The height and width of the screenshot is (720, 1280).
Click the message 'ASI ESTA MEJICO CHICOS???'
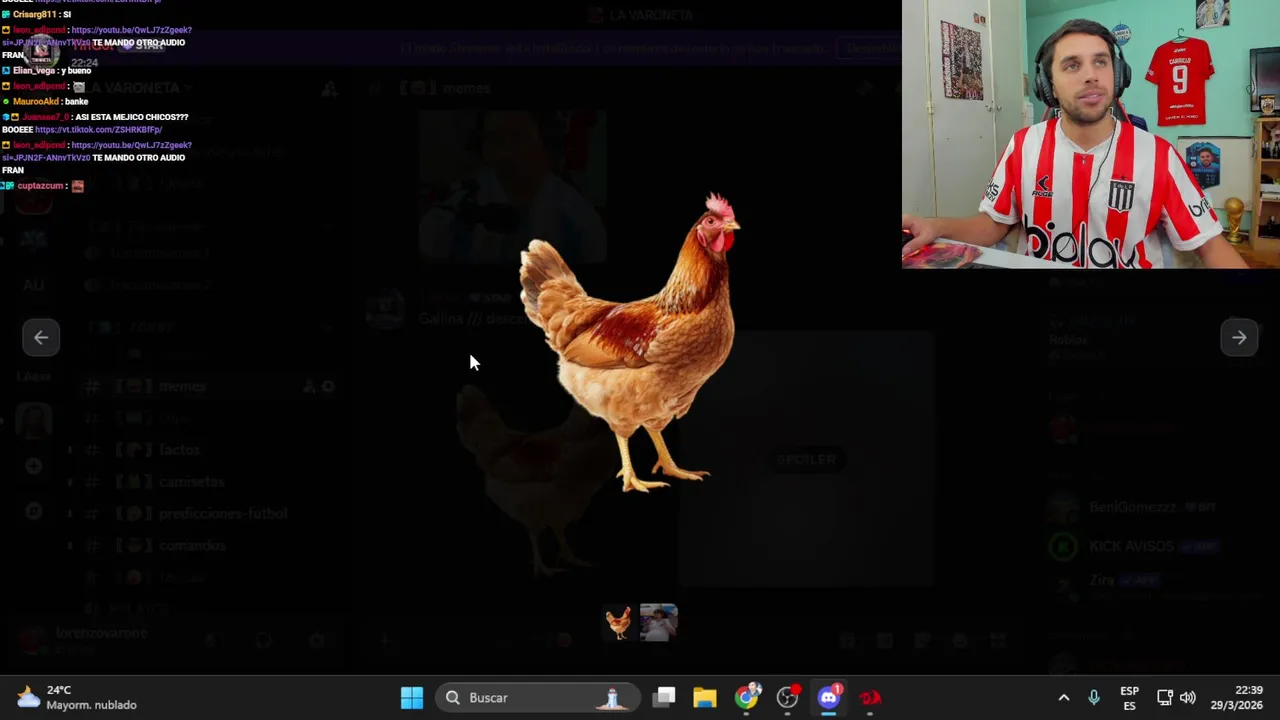tap(132, 118)
